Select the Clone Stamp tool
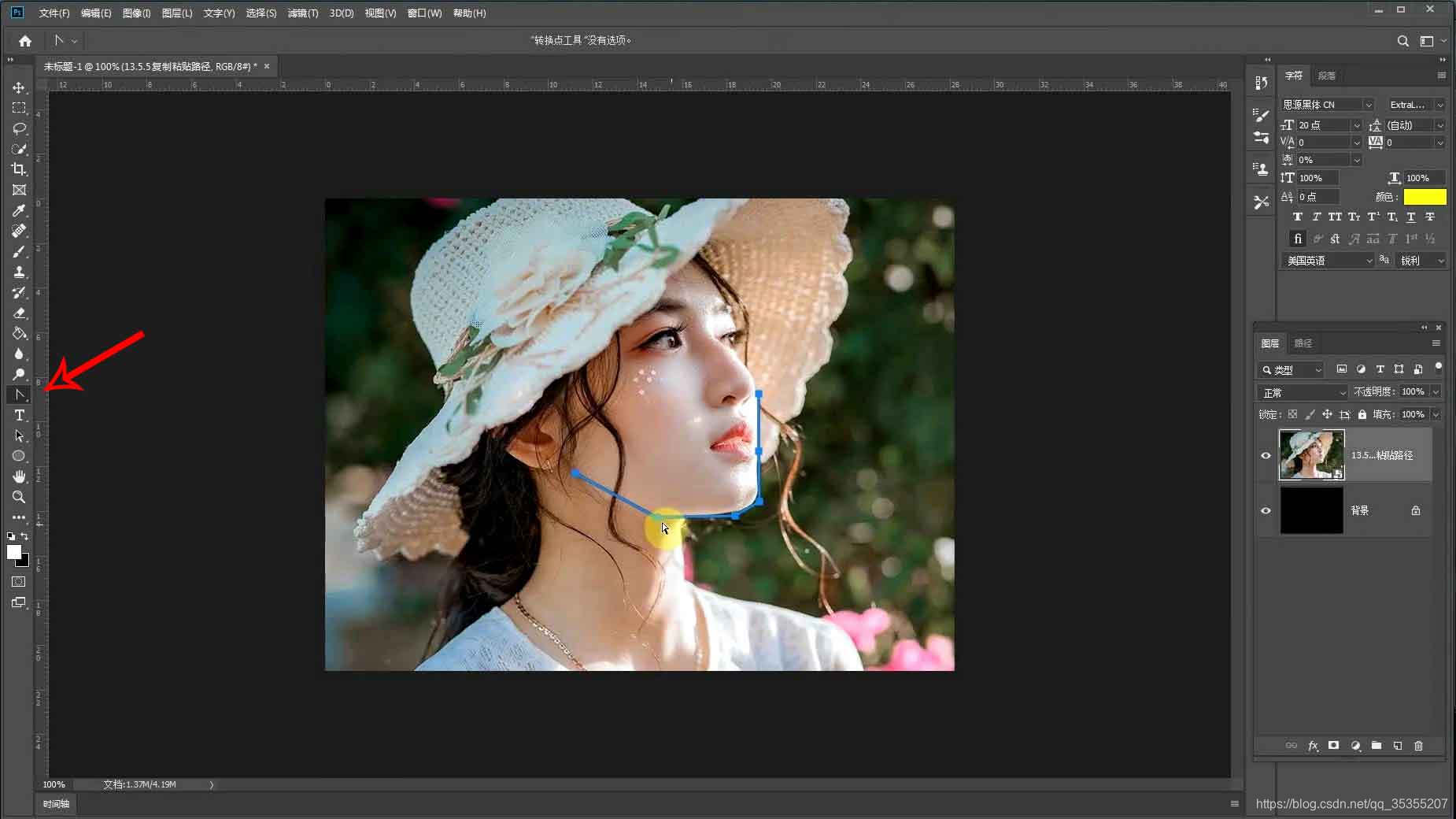Viewport: 1456px width, 819px height. click(x=19, y=272)
